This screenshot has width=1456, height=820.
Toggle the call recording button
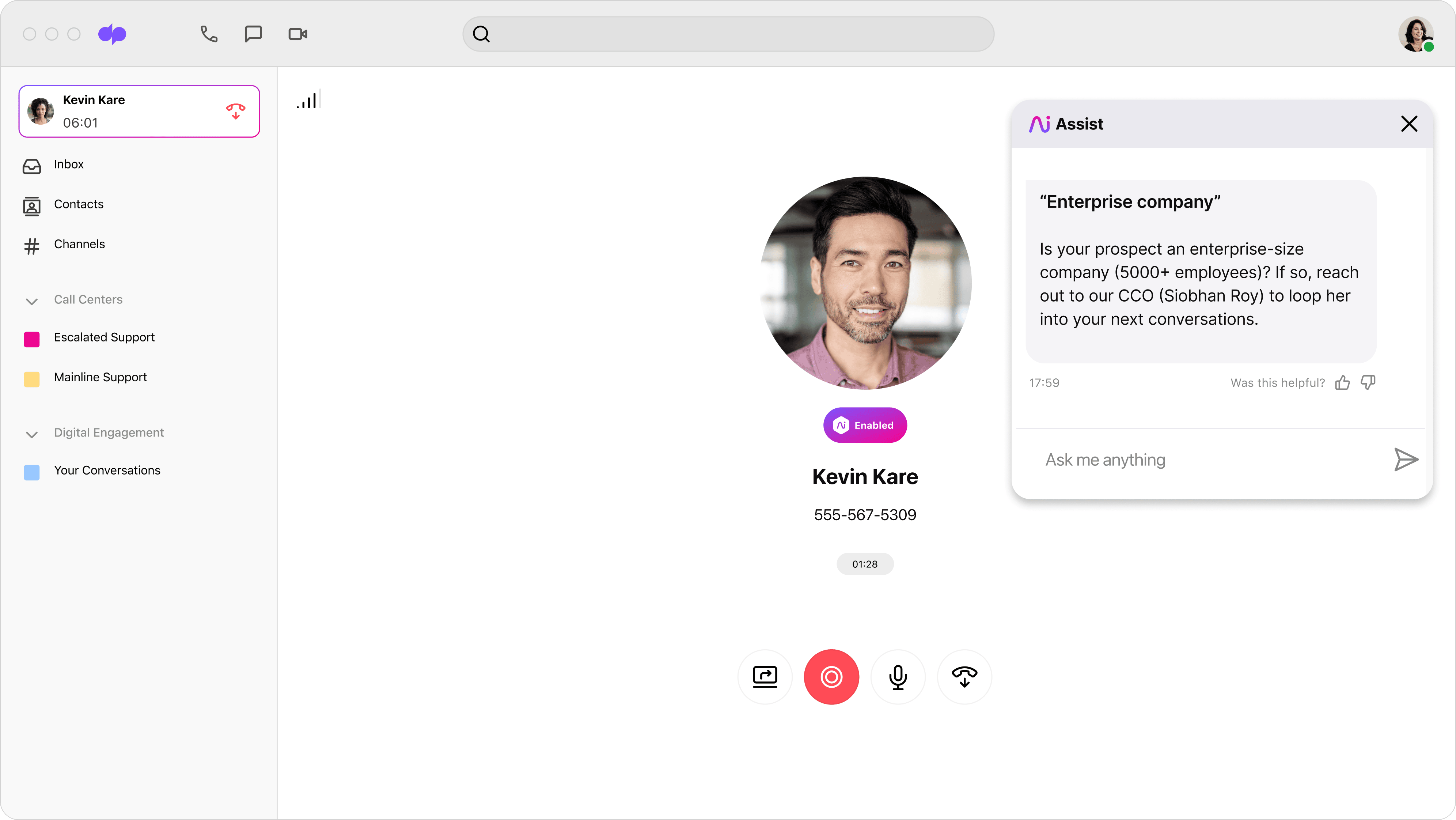(x=831, y=677)
